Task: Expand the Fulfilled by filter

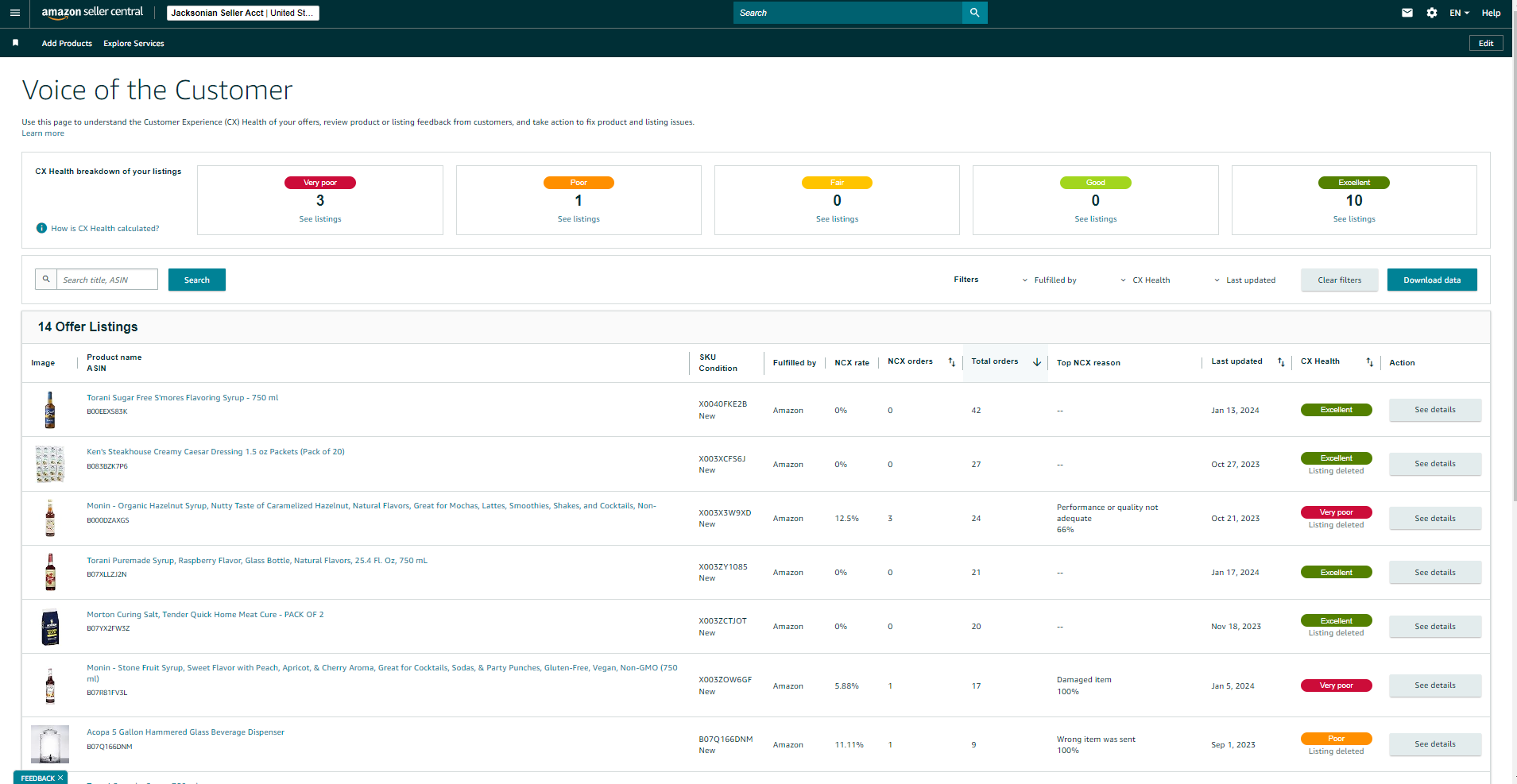Action: pyautogui.click(x=1049, y=280)
